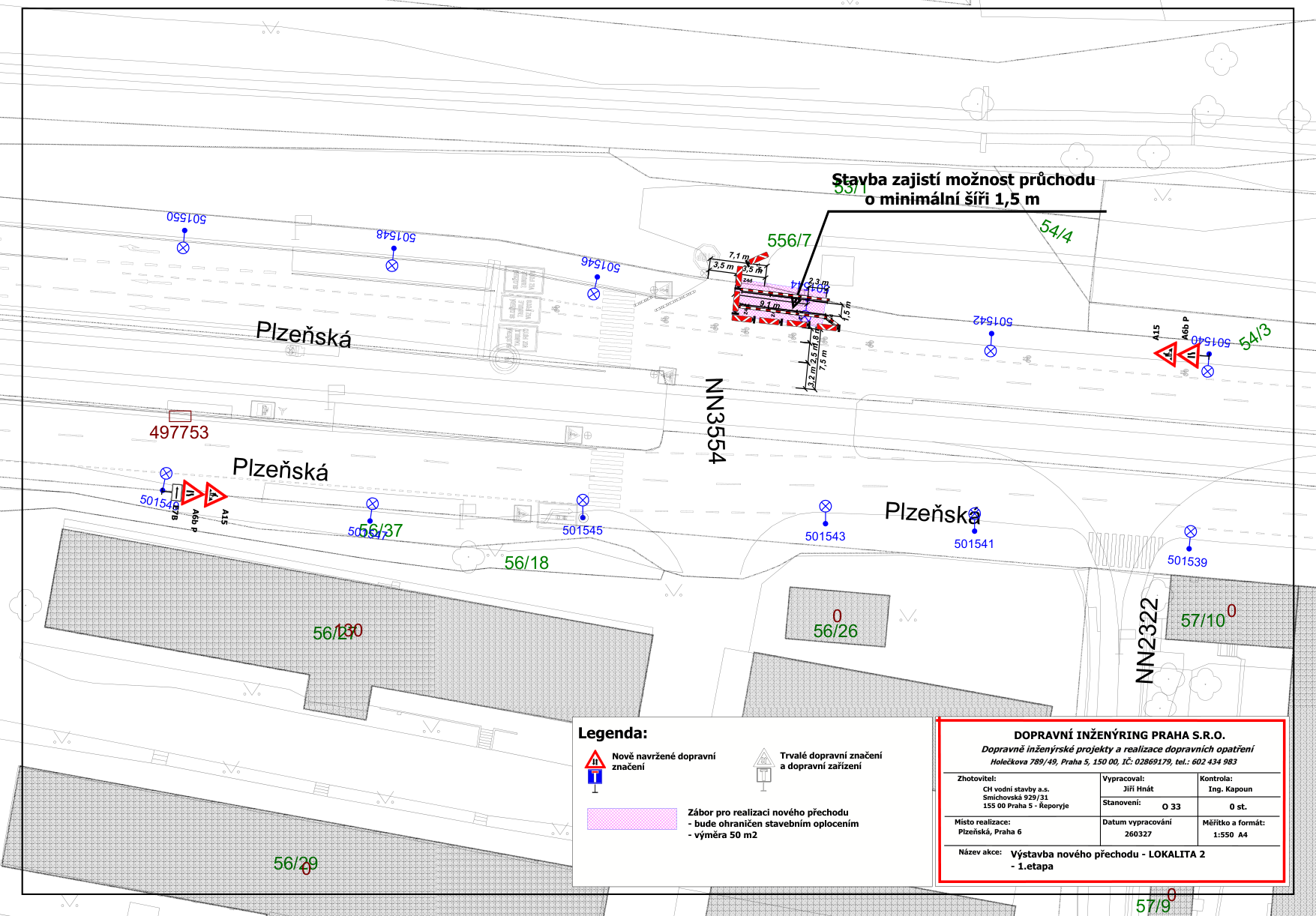1316x916 pixels.
Task: Click the A15 warning sign symbol near label 501546
Action: (216, 496)
